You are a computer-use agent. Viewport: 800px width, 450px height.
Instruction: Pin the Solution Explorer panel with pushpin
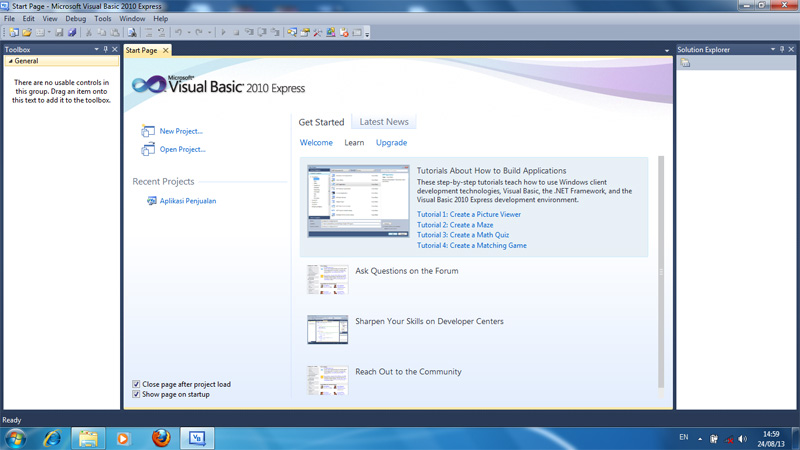click(x=782, y=49)
